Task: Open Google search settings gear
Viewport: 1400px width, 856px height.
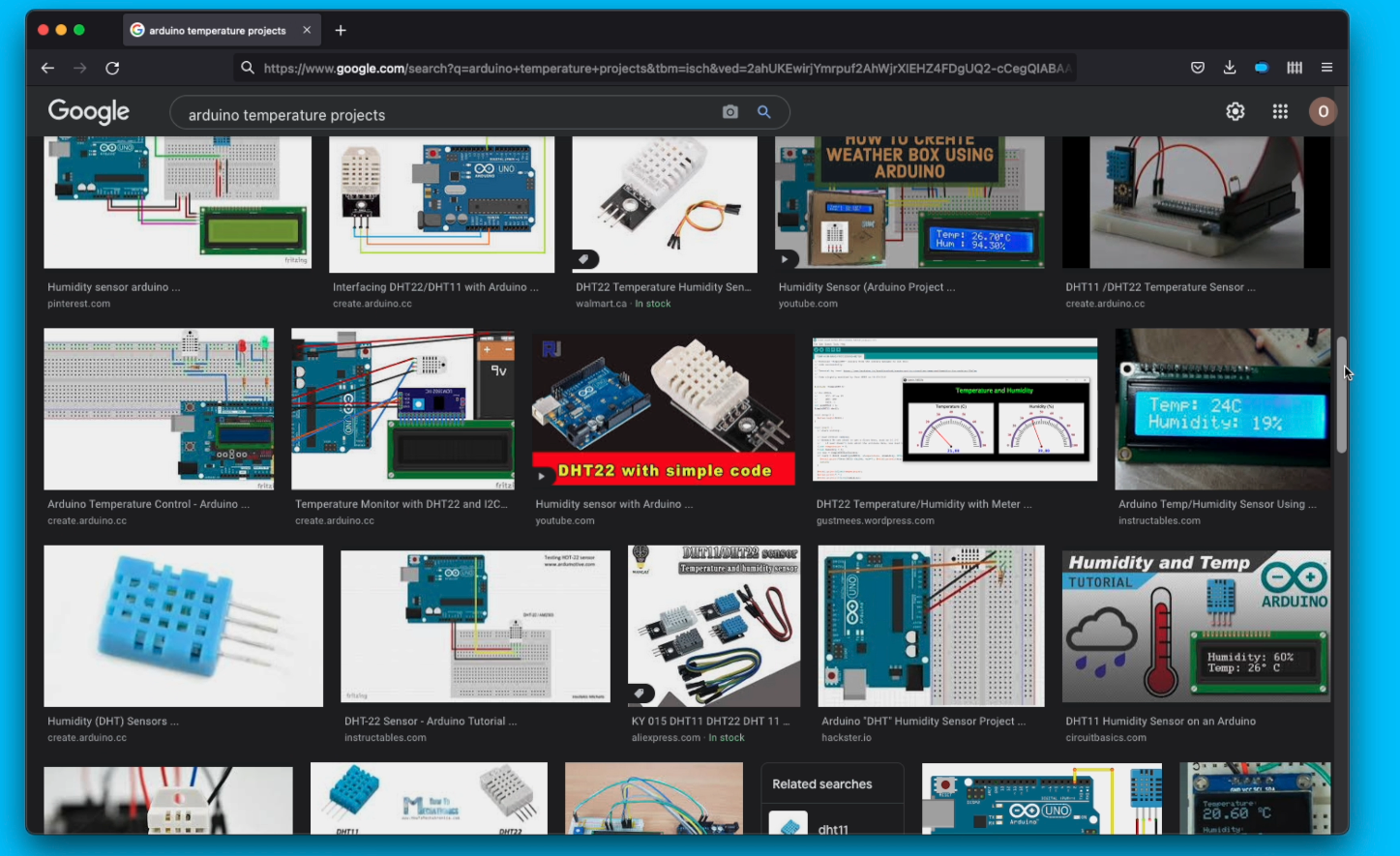Action: pos(1235,111)
